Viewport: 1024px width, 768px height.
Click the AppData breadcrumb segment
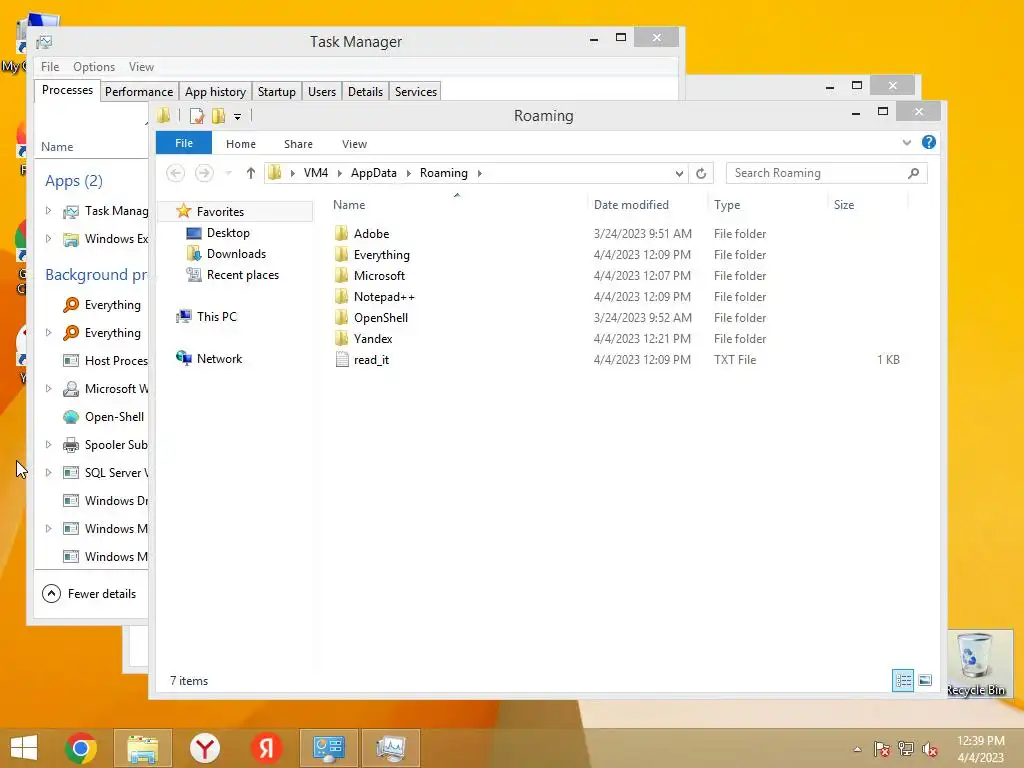374,173
